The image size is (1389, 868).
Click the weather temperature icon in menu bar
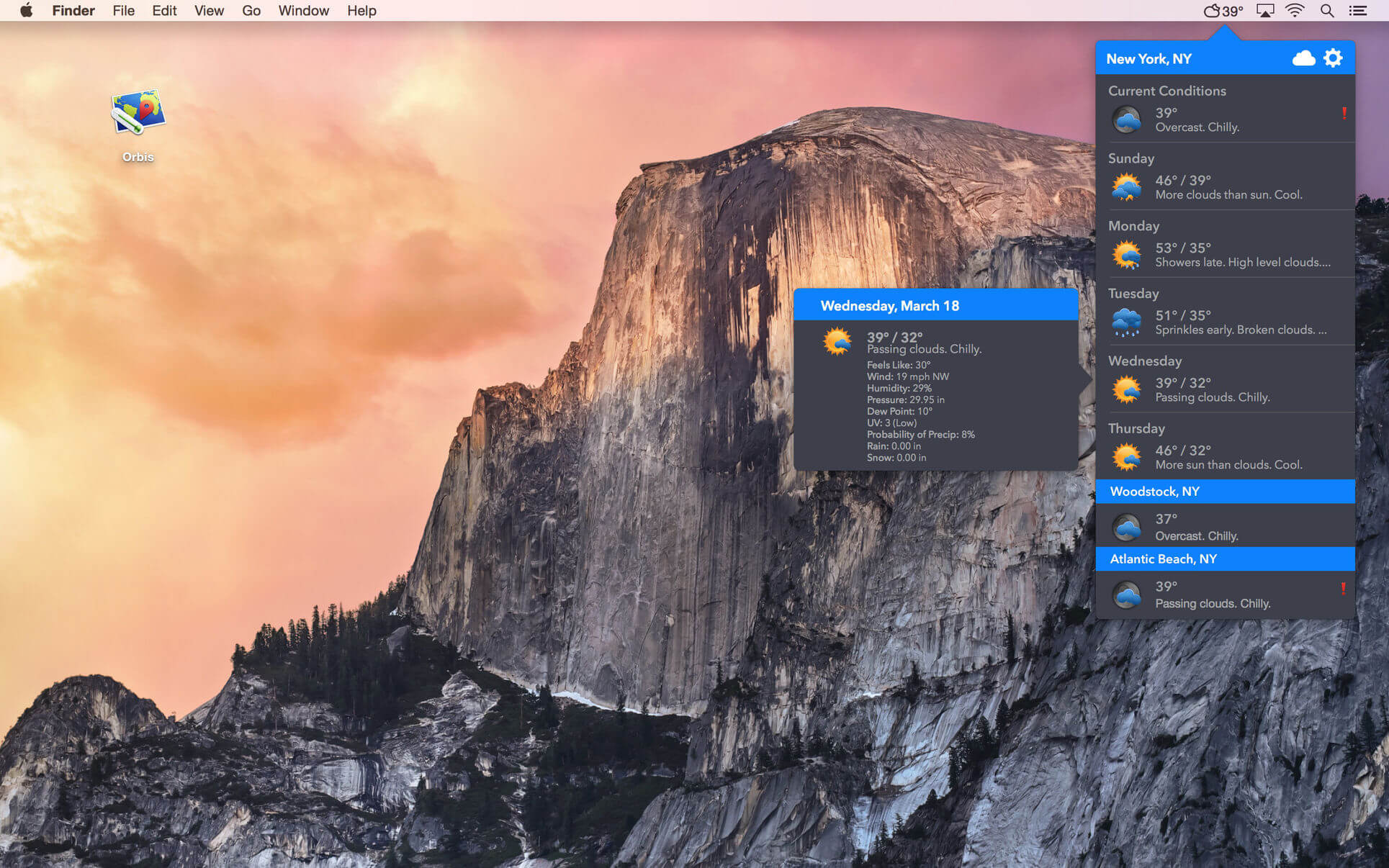coord(1223,11)
